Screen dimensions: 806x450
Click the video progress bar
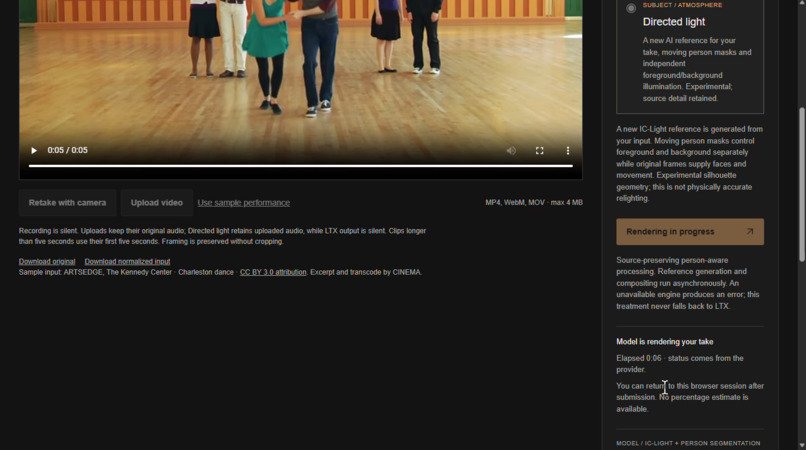pos(301,166)
